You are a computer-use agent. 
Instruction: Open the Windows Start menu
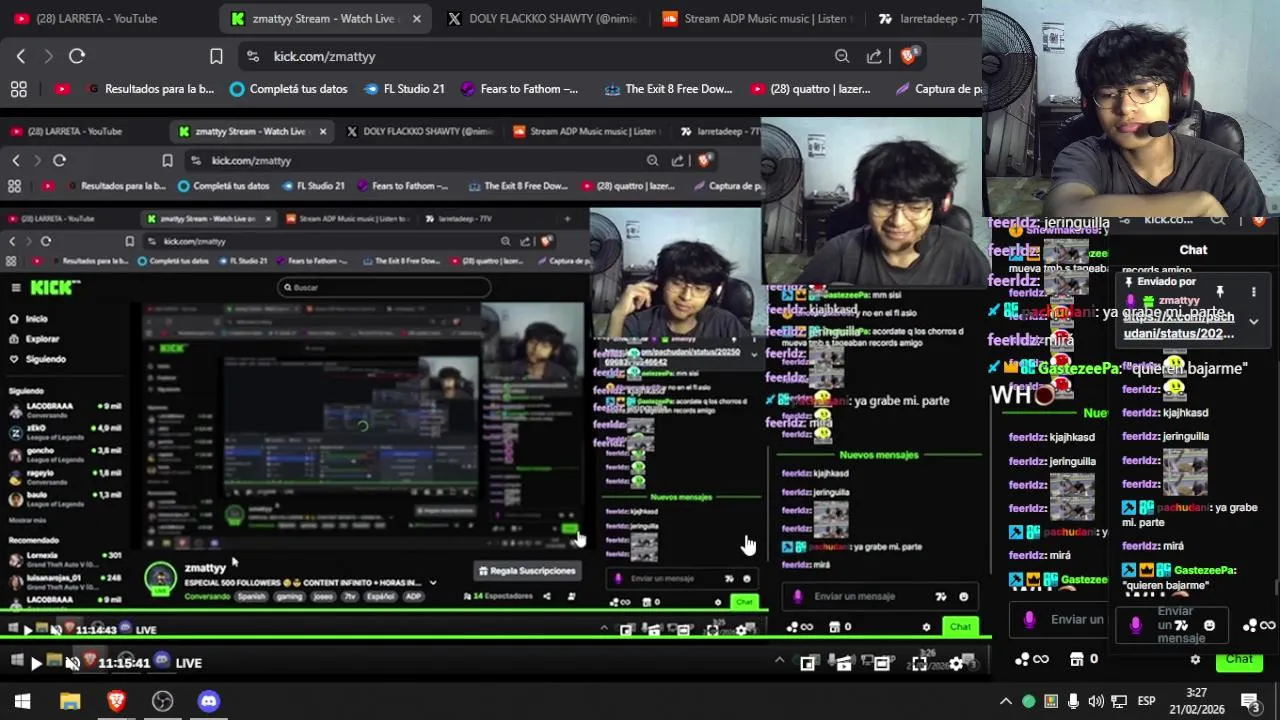pyautogui.click(x=22, y=701)
